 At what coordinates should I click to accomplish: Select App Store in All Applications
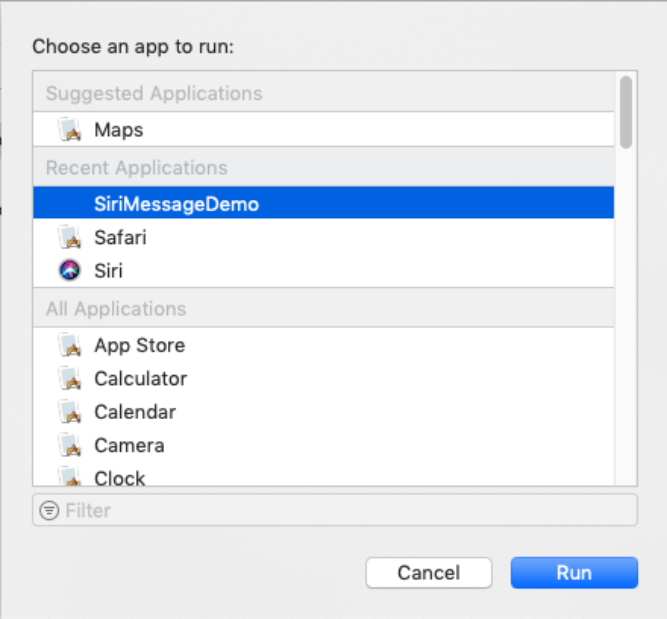coord(323,345)
